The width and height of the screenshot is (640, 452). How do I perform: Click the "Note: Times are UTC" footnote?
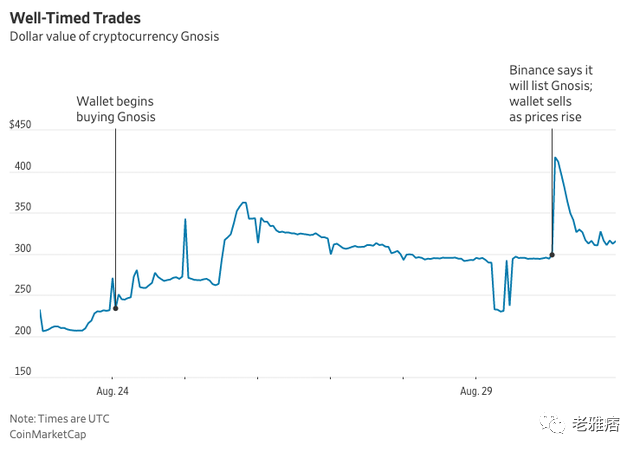(x=60, y=418)
